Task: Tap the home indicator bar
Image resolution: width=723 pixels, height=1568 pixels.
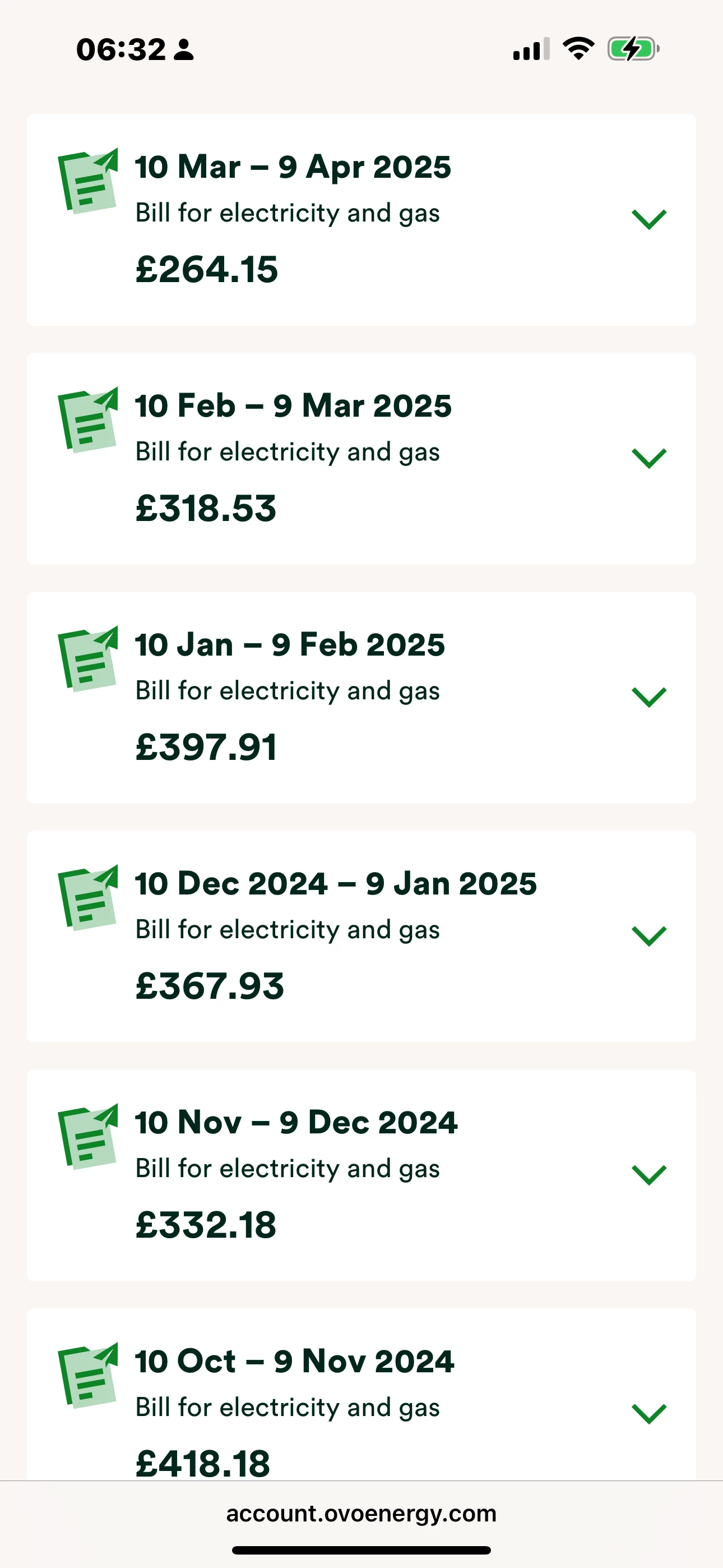Action: (361, 1549)
